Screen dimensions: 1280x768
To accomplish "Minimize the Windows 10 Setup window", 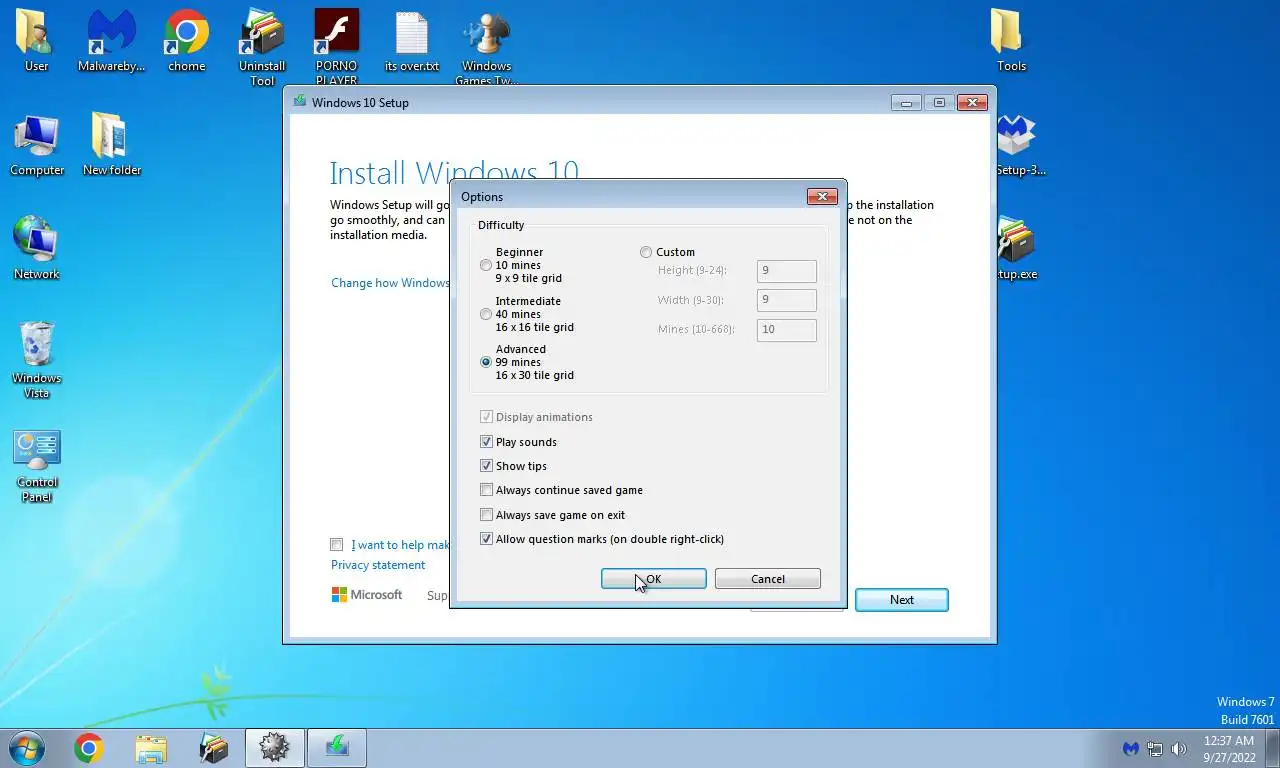I will [x=906, y=102].
